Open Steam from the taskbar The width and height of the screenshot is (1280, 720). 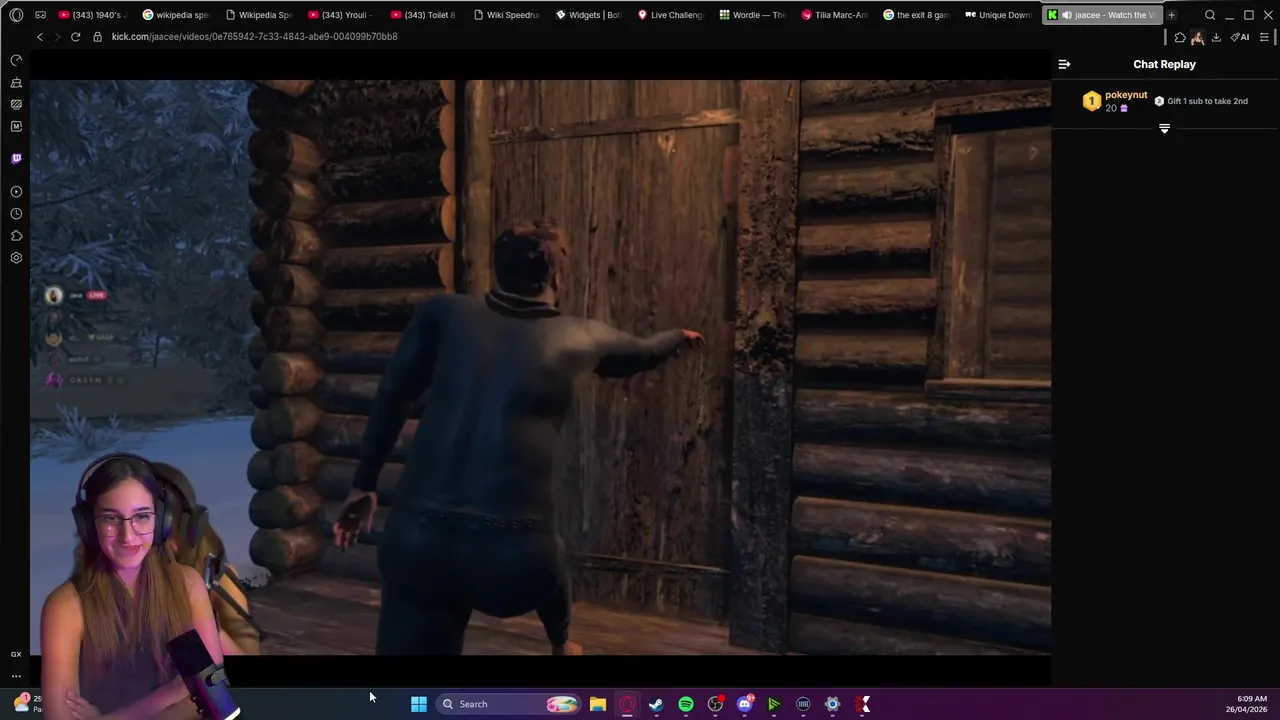[656, 704]
